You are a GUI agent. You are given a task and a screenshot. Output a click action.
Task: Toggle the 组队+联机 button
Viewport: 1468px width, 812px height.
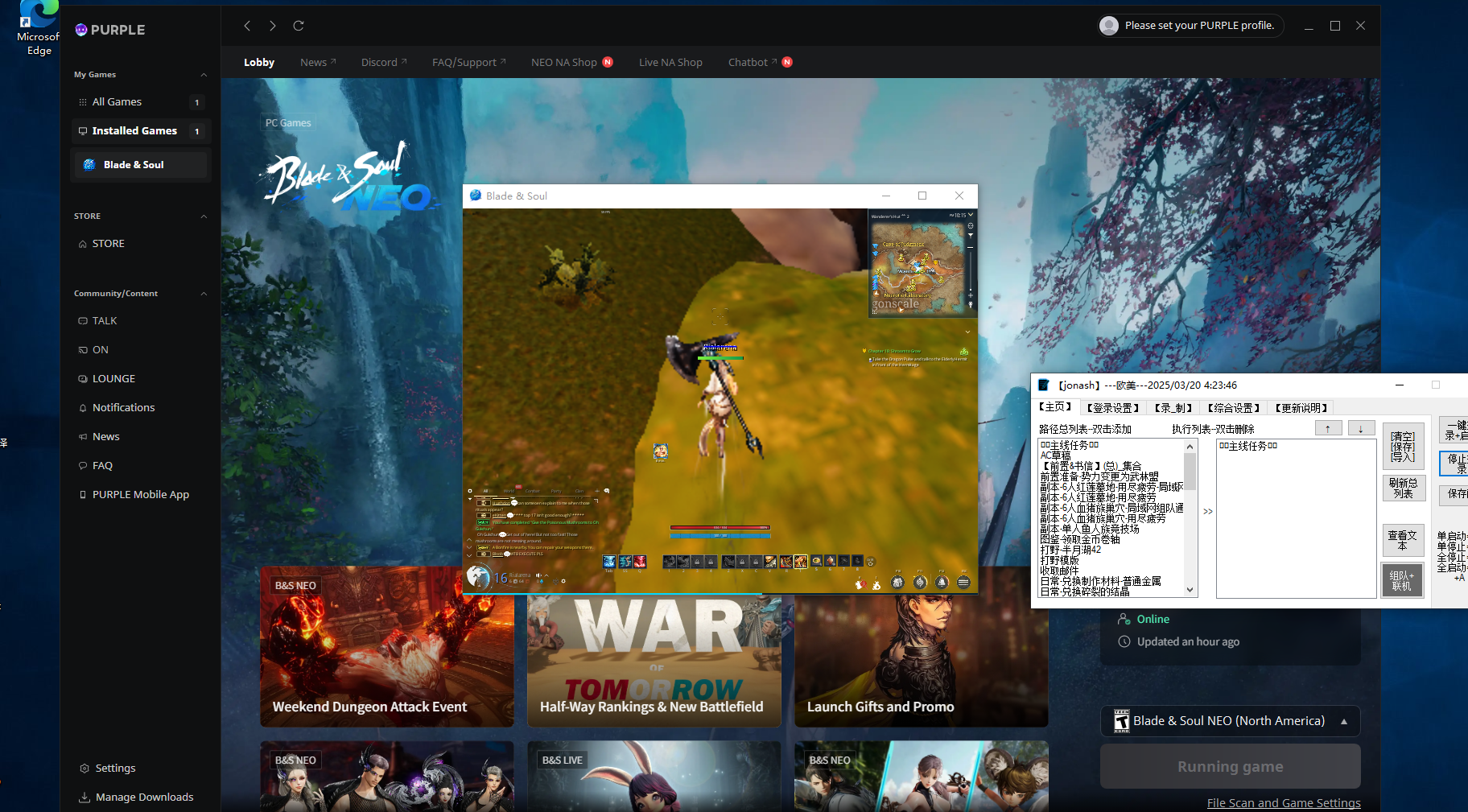(x=1402, y=580)
